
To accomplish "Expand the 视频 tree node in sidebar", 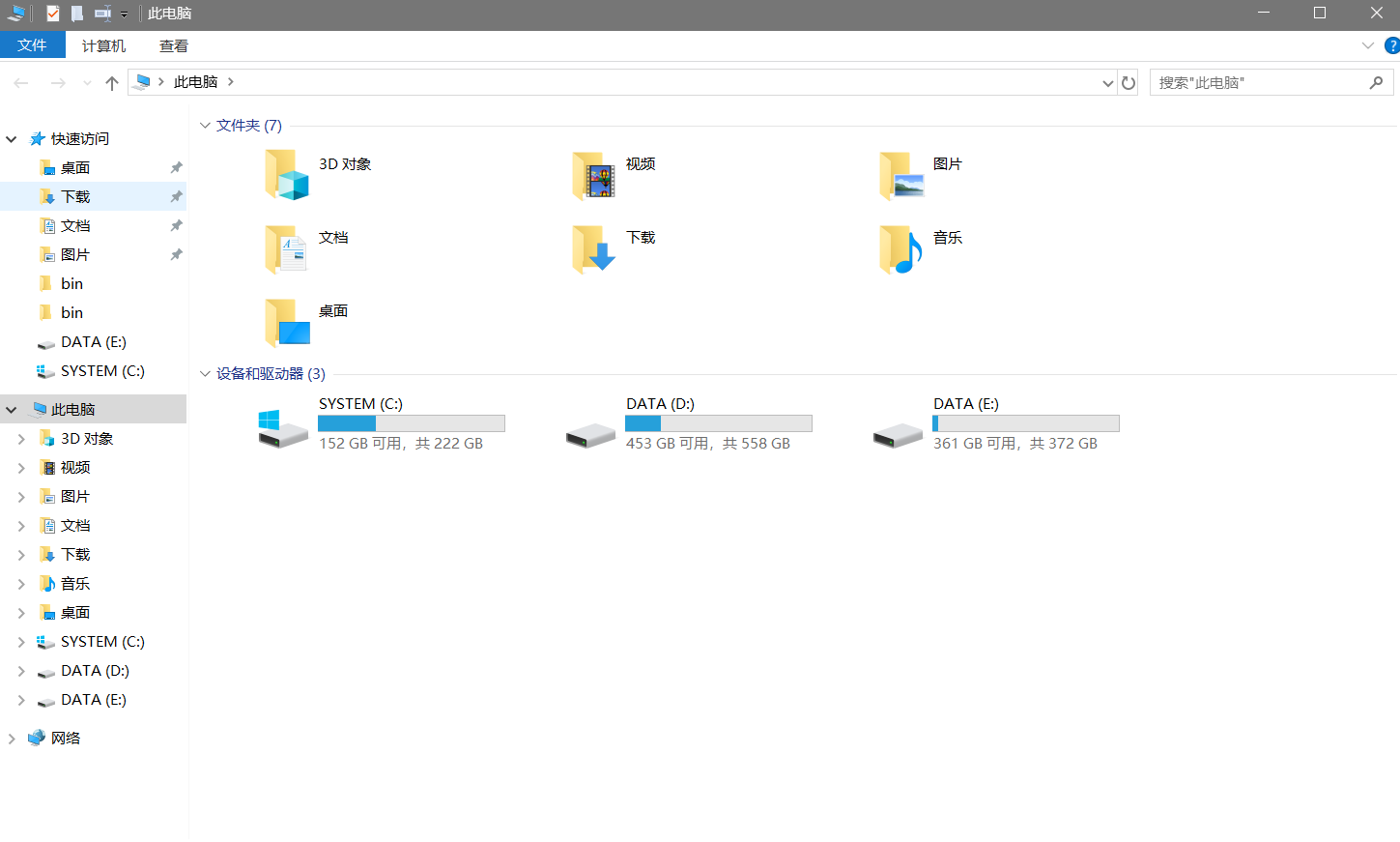I will [x=21, y=468].
